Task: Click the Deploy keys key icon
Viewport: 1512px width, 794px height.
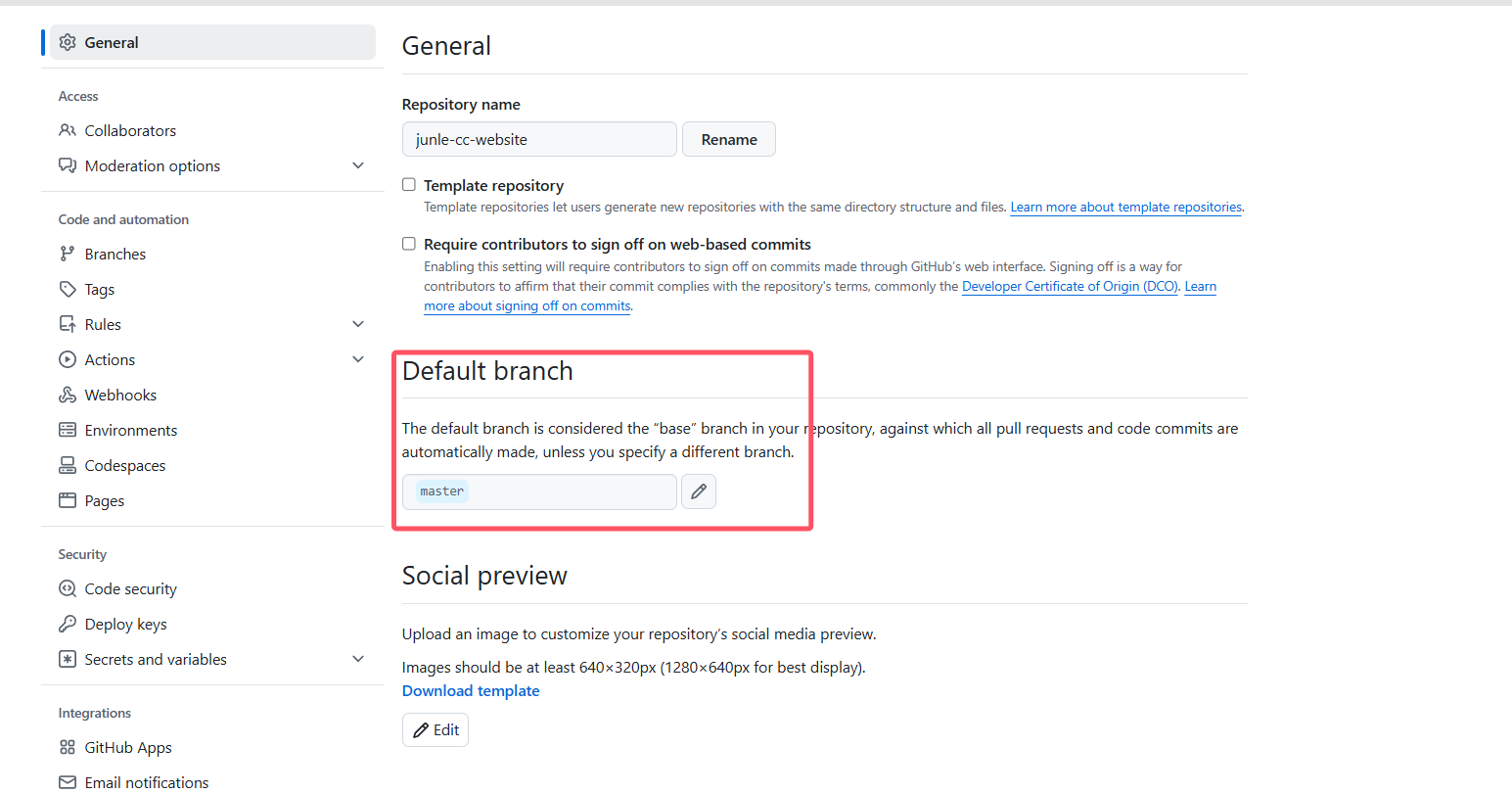Action: [68, 625]
